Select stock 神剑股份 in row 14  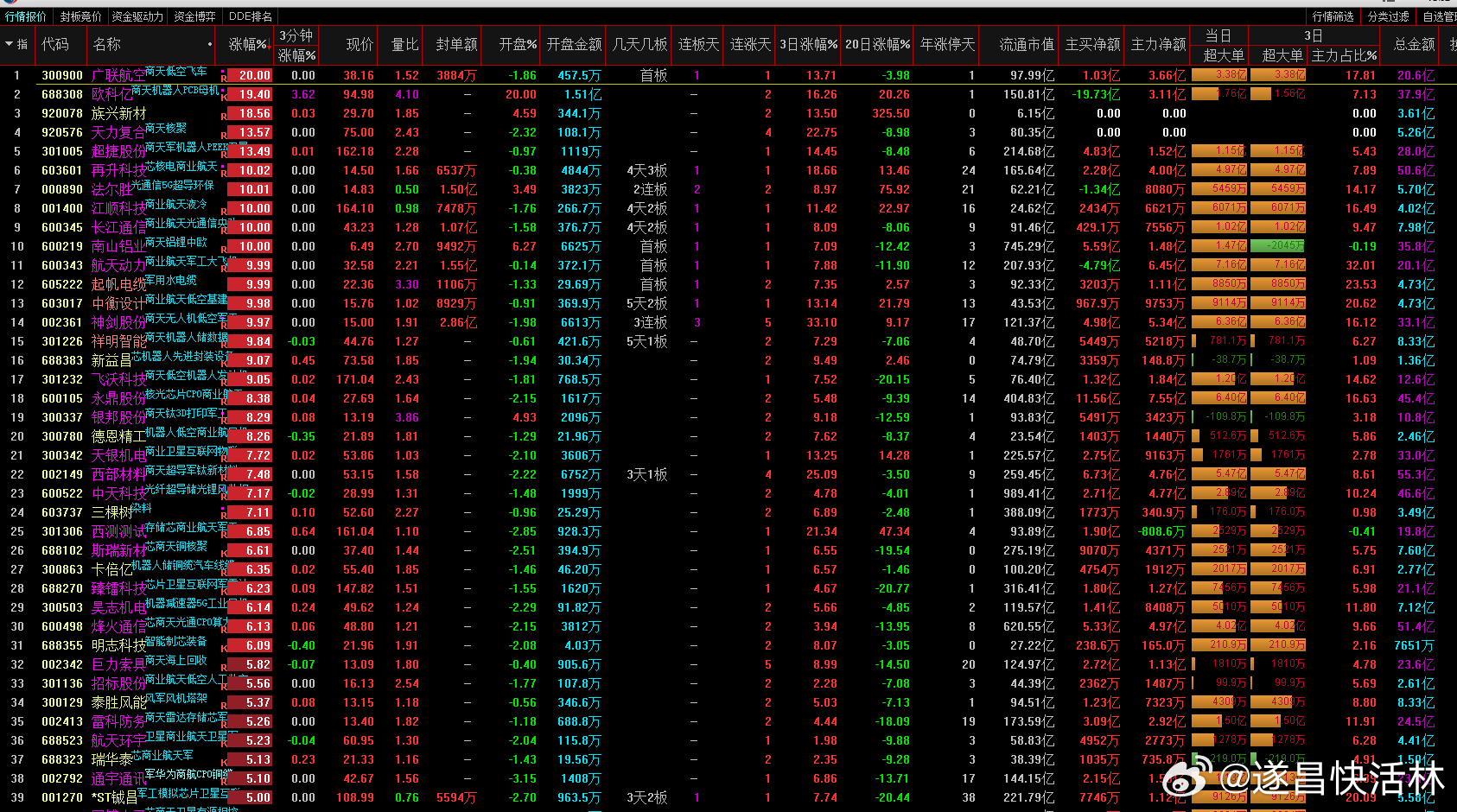118,323
